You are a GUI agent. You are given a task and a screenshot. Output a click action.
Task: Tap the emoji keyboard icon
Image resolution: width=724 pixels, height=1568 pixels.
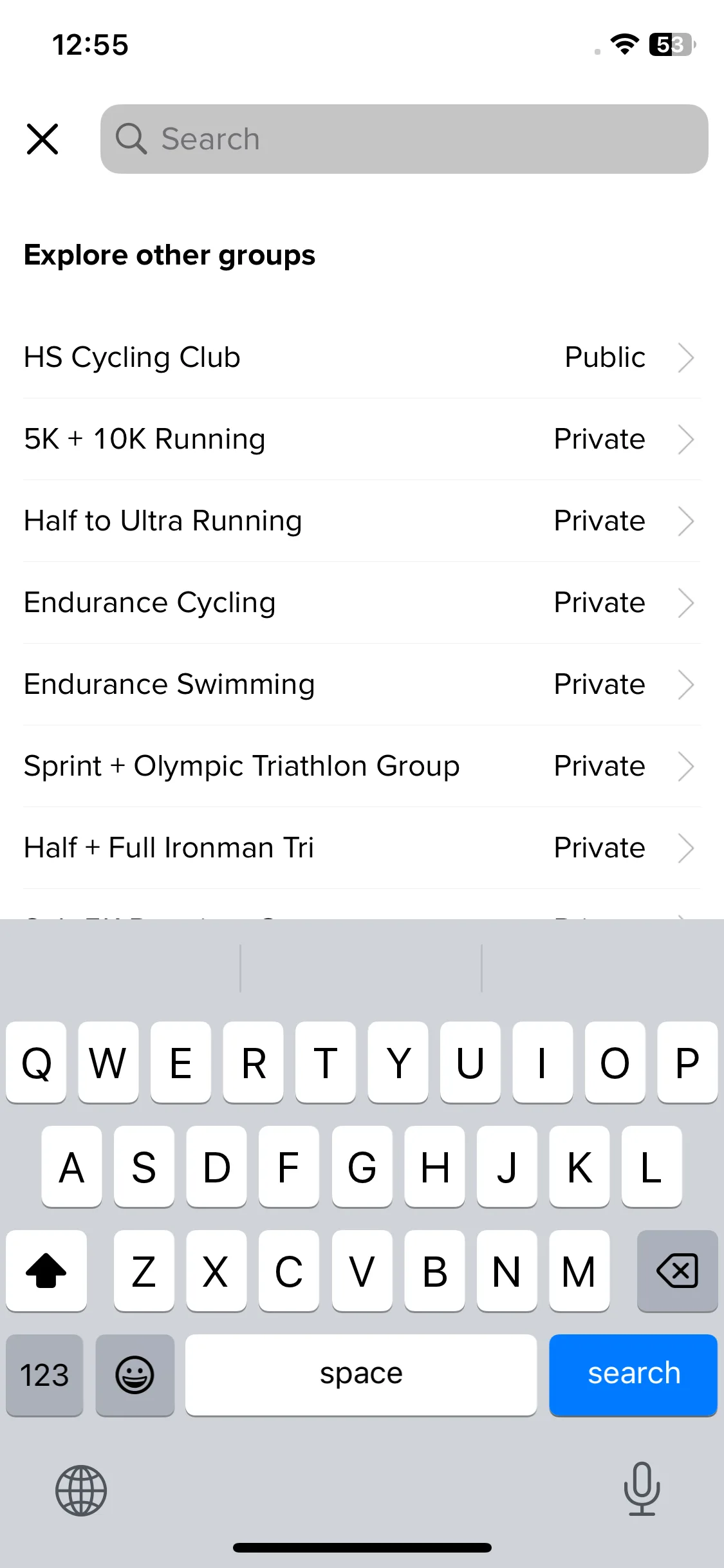(x=135, y=1375)
